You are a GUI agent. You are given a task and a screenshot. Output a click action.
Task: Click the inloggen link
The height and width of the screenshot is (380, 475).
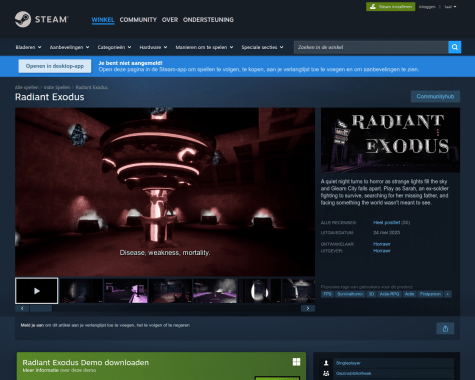pyautogui.click(x=427, y=7)
